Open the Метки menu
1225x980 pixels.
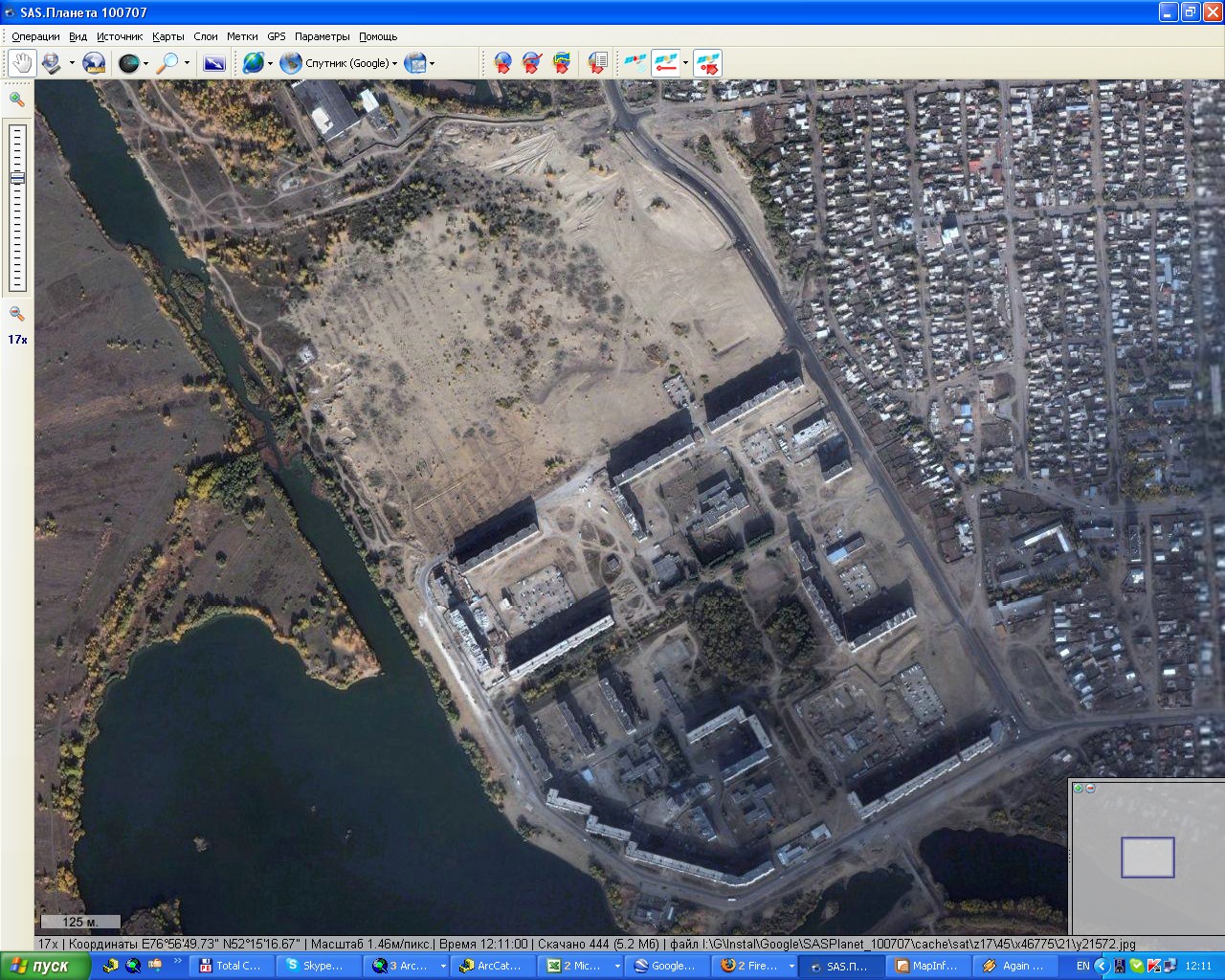pos(242,36)
